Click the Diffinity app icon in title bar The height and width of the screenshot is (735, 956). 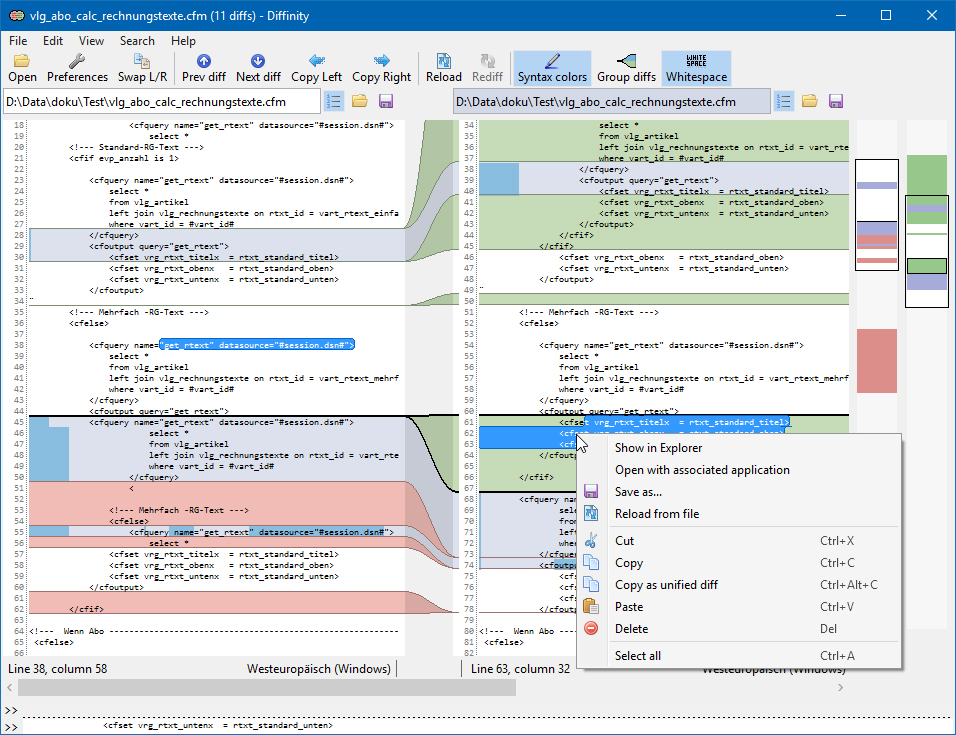[16, 16]
